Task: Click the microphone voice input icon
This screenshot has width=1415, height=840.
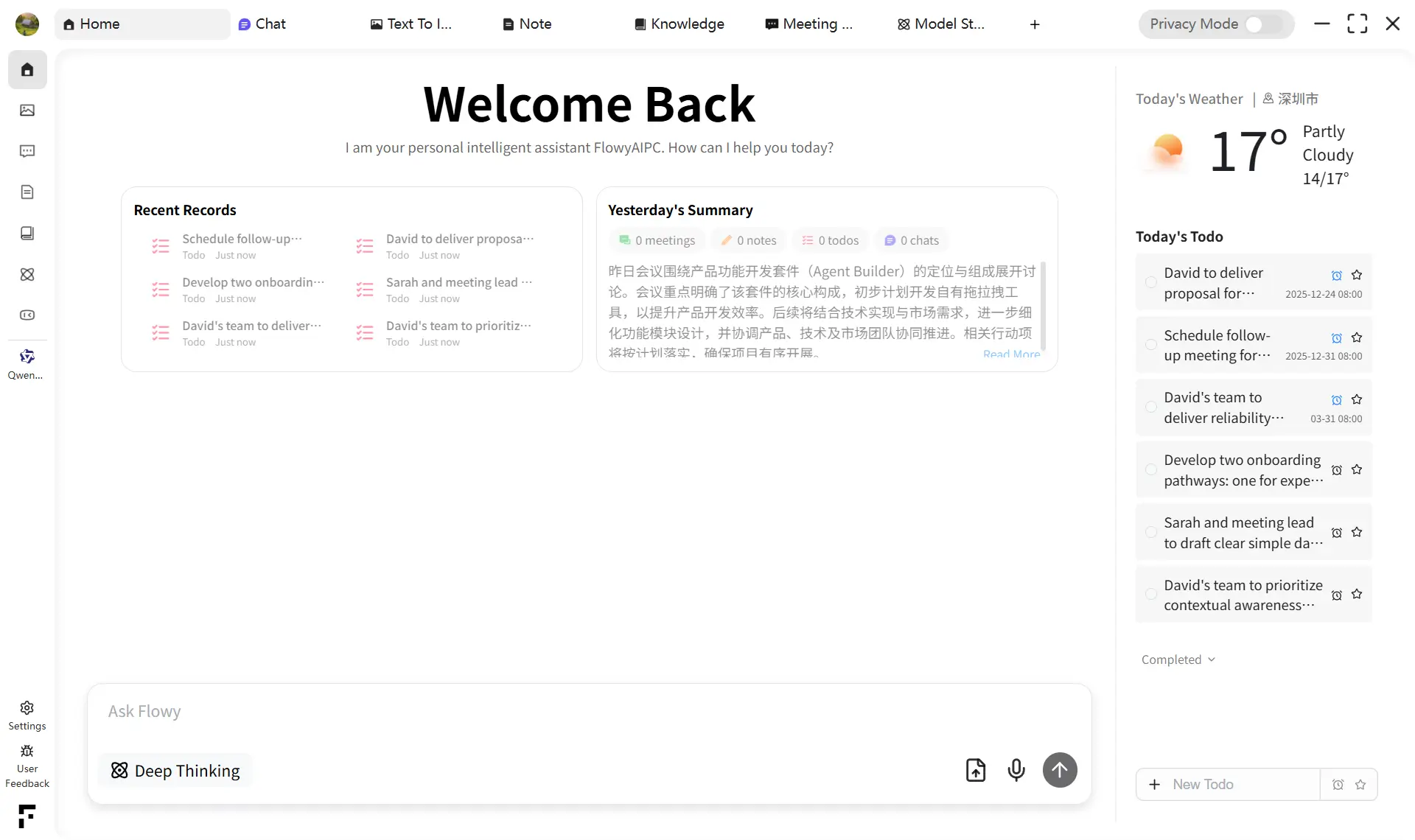Action: tap(1016, 770)
